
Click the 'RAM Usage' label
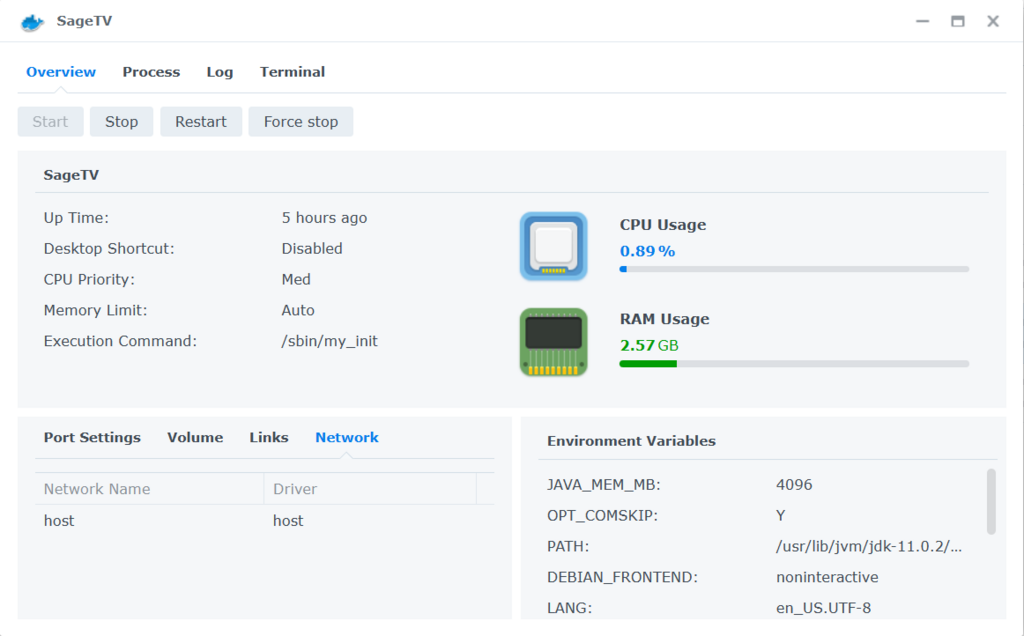pos(664,319)
